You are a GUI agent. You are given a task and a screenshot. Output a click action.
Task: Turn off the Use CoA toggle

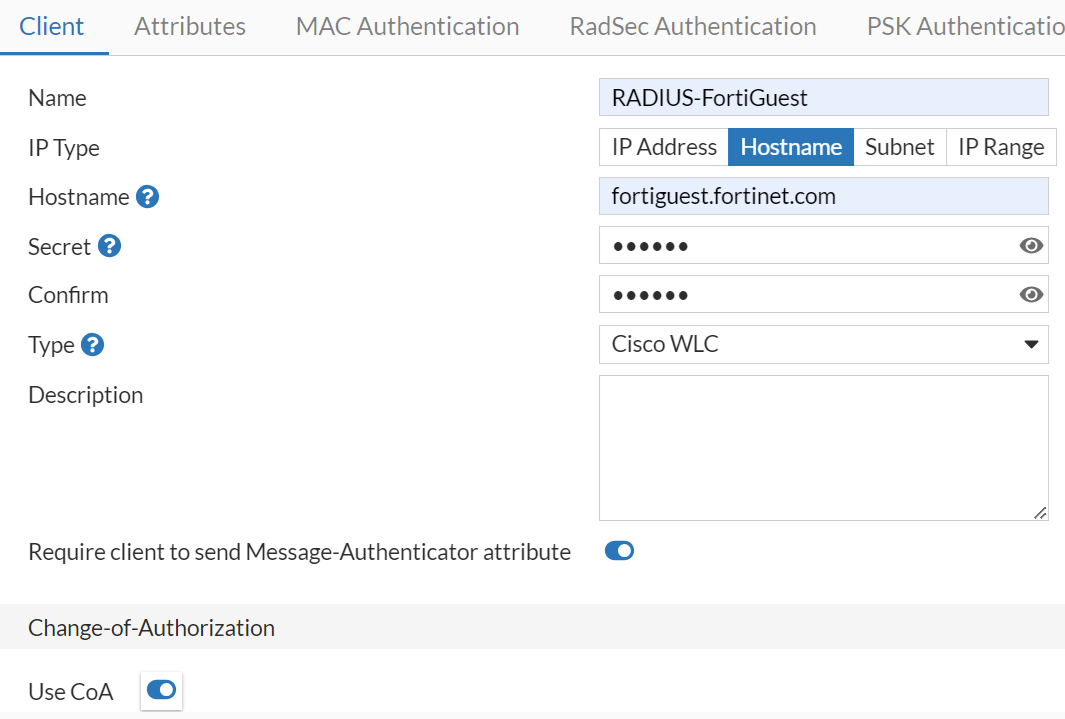(160, 691)
